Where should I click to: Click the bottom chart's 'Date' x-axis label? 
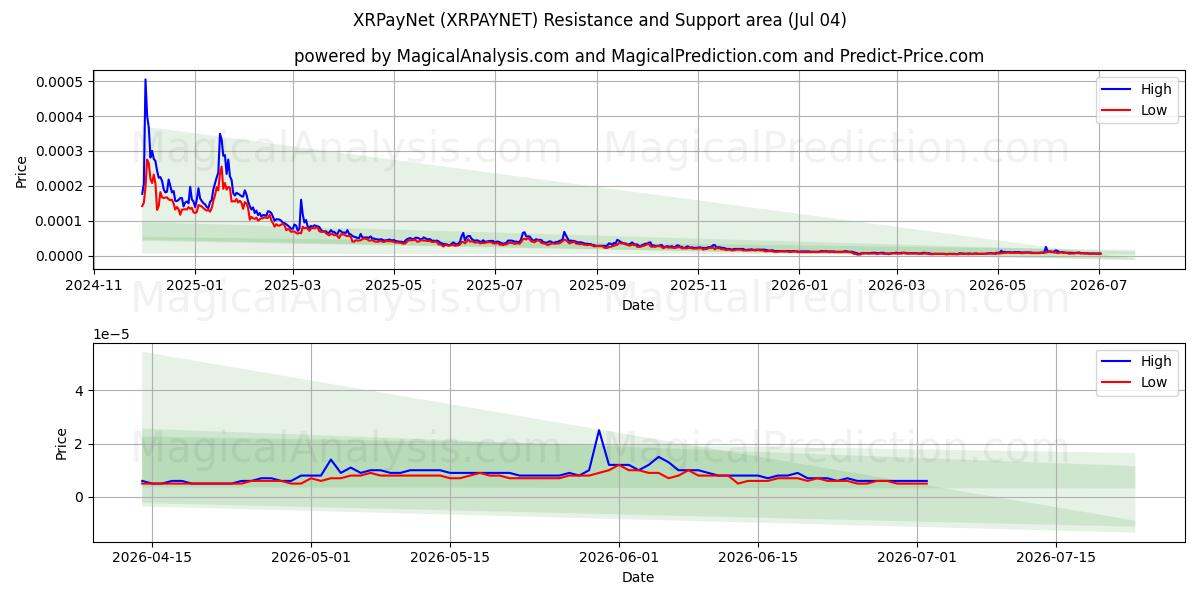[x=638, y=577]
